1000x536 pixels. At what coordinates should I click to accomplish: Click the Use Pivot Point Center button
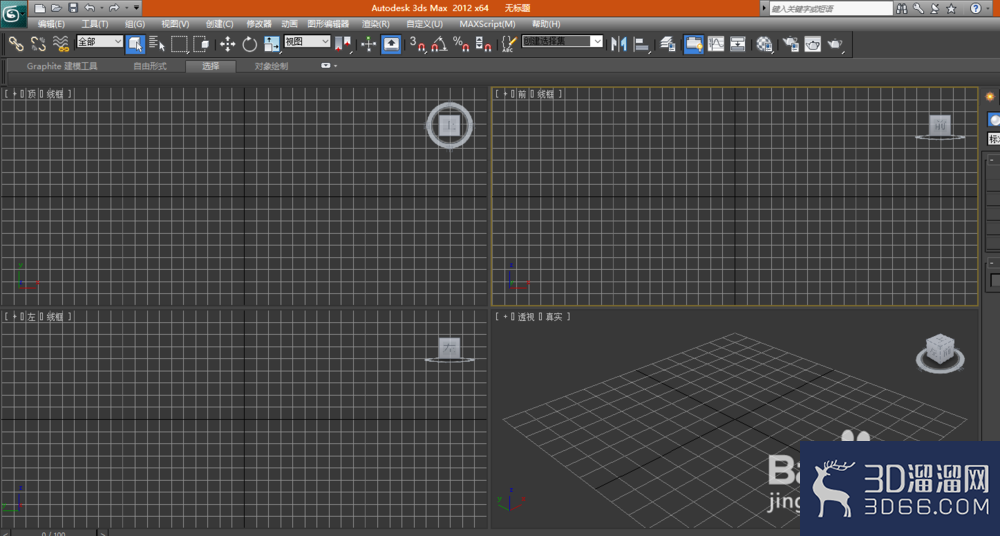[x=343, y=43]
